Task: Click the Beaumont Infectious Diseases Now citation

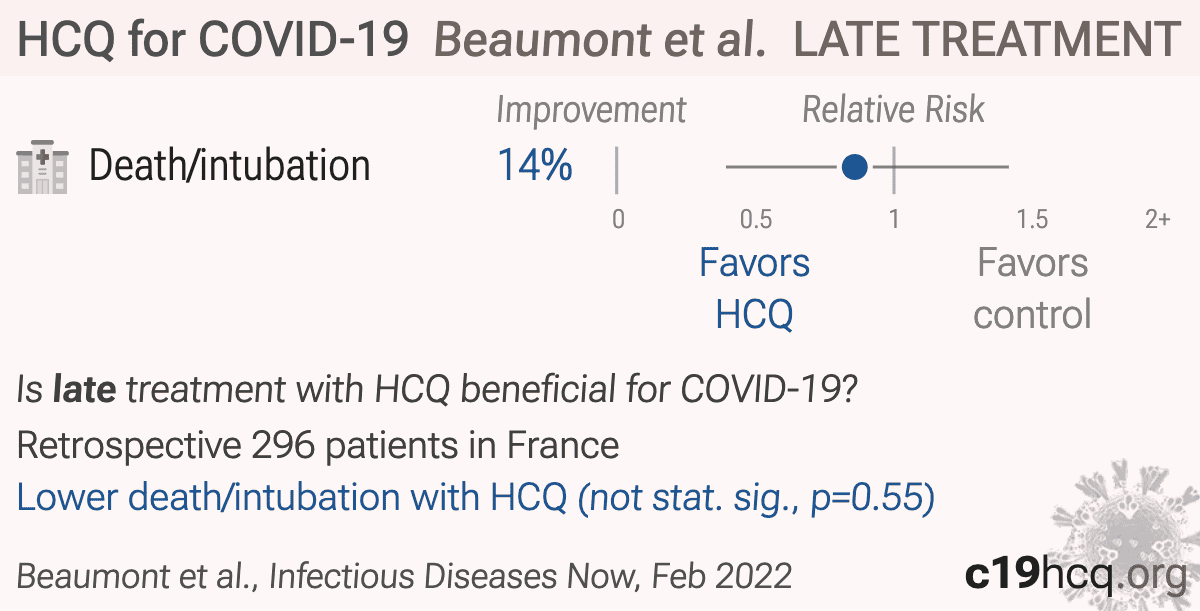Action: (405, 575)
